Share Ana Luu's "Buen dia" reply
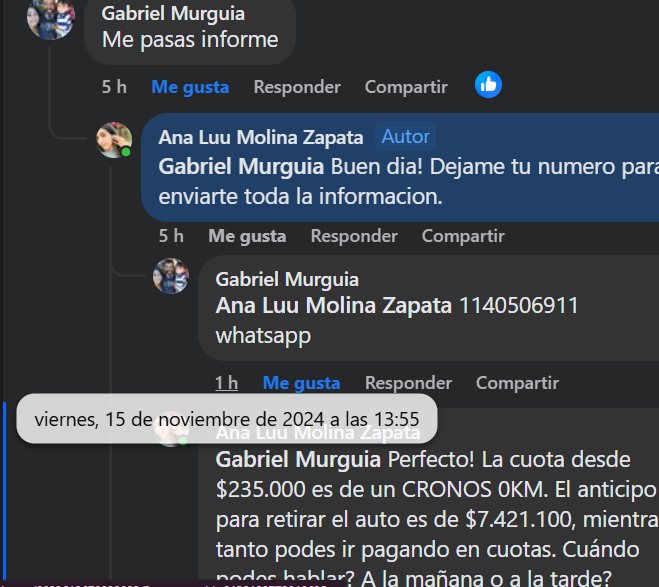659x587 pixels. click(463, 236)
